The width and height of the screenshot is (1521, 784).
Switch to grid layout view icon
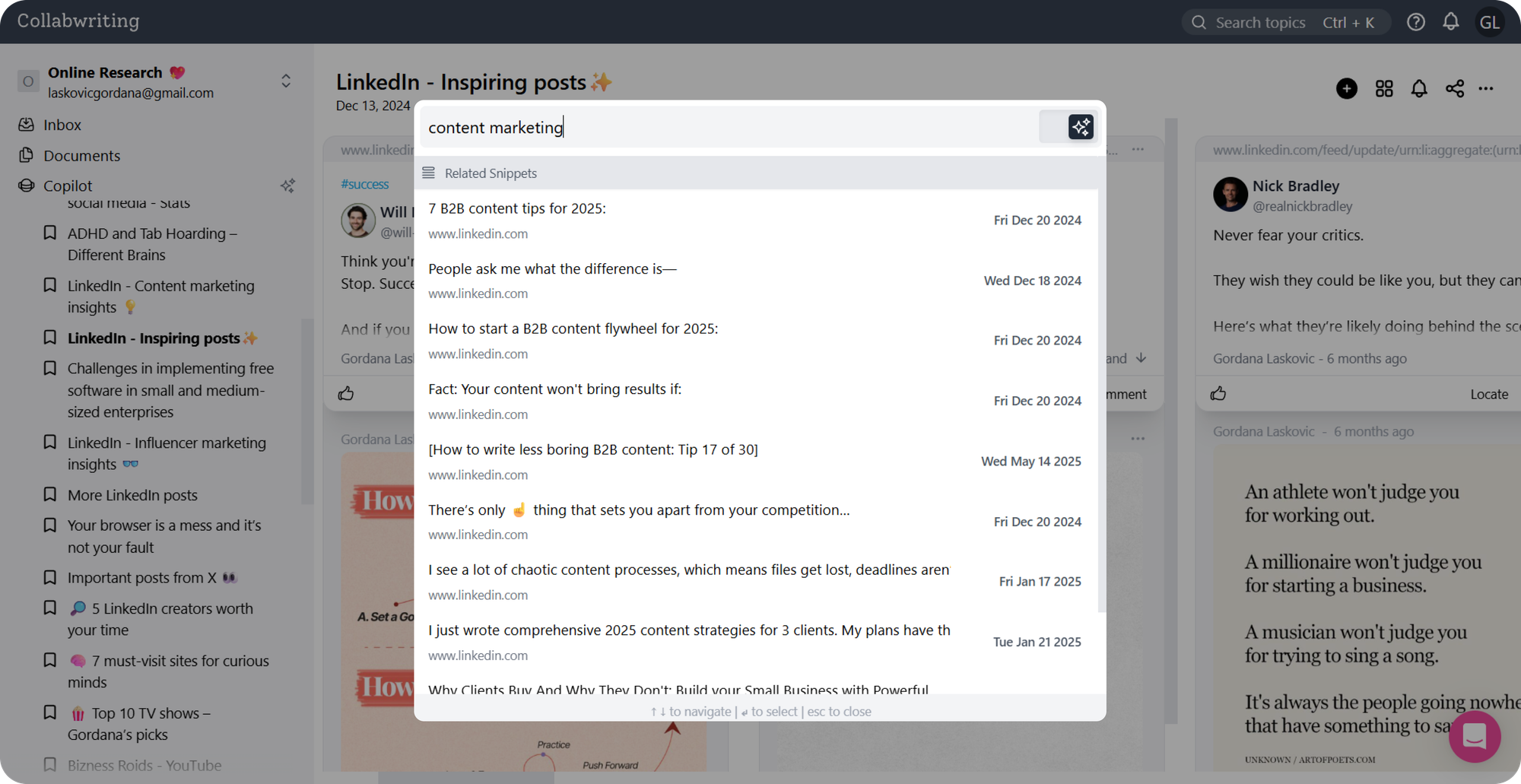pos(1384,89)
